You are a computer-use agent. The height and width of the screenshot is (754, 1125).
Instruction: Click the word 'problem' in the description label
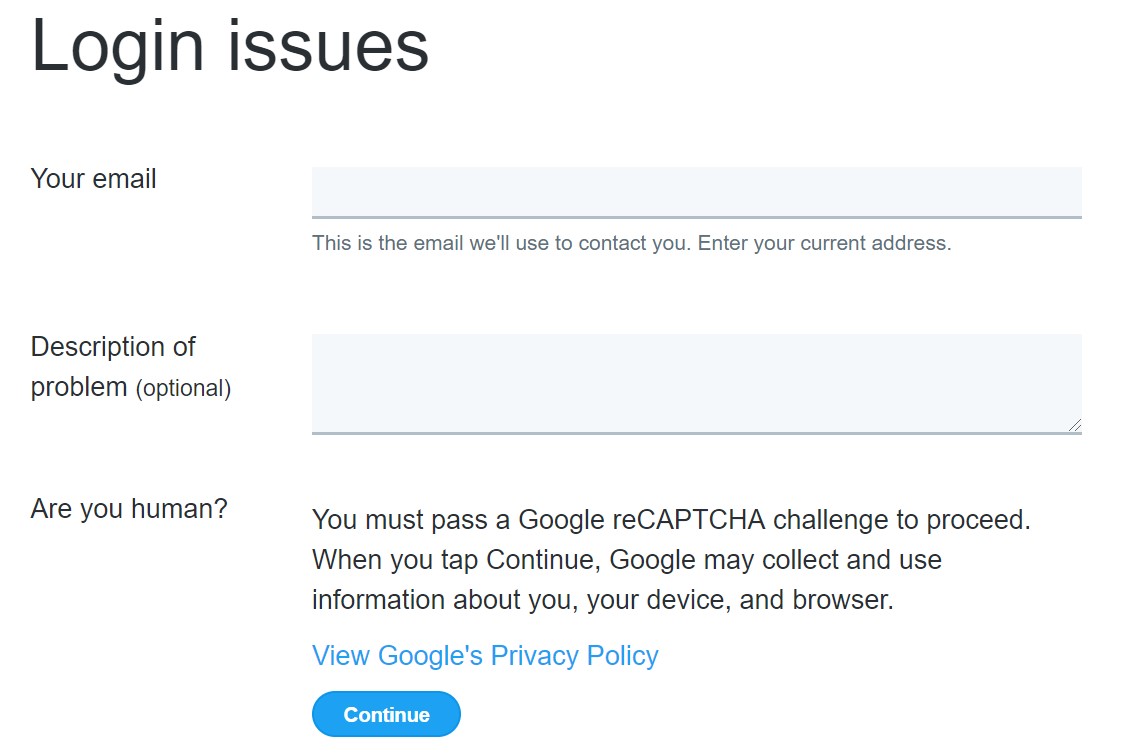pos(79,388)
